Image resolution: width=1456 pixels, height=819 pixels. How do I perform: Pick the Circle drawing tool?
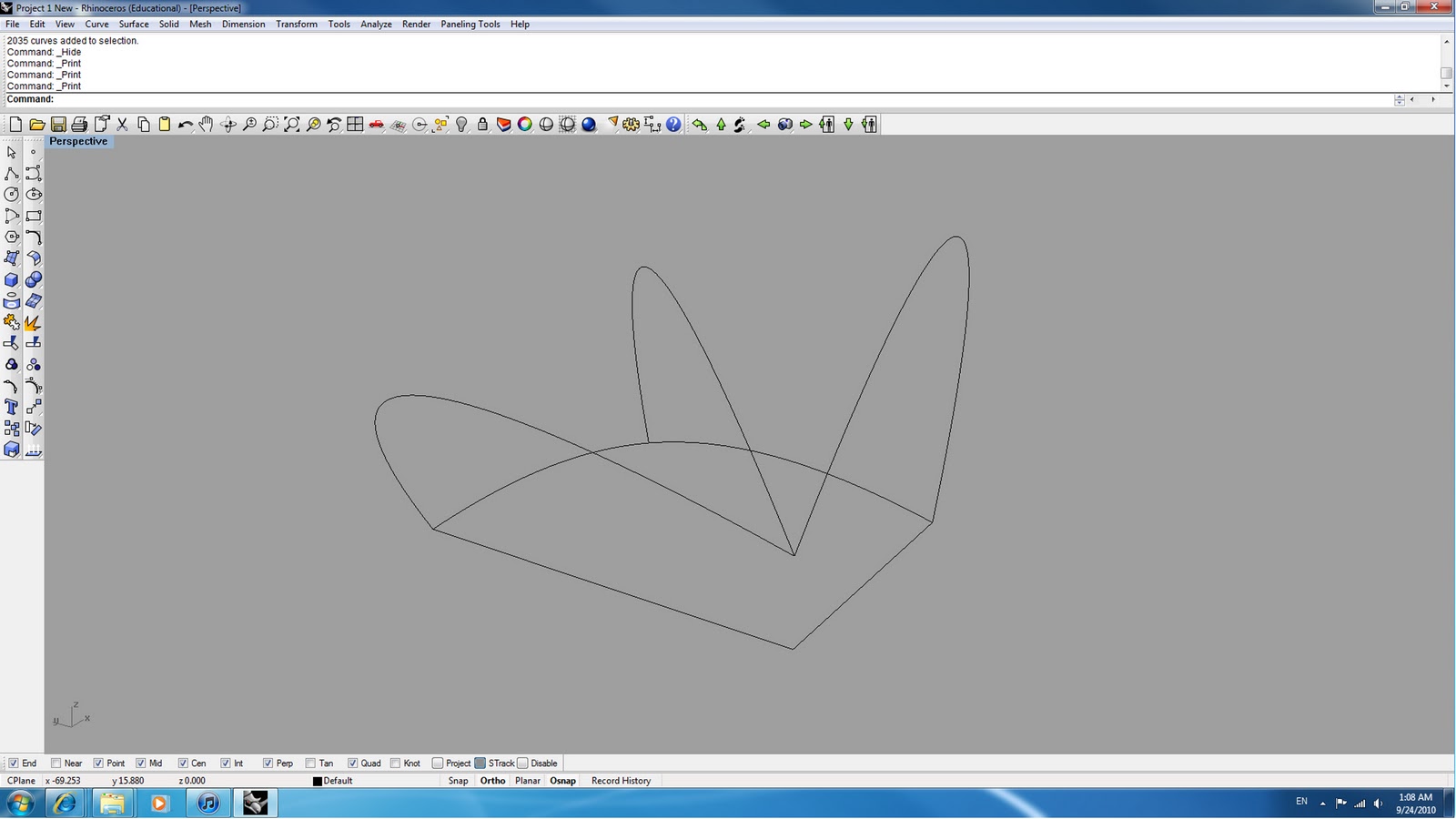click(x=12, y=194)
